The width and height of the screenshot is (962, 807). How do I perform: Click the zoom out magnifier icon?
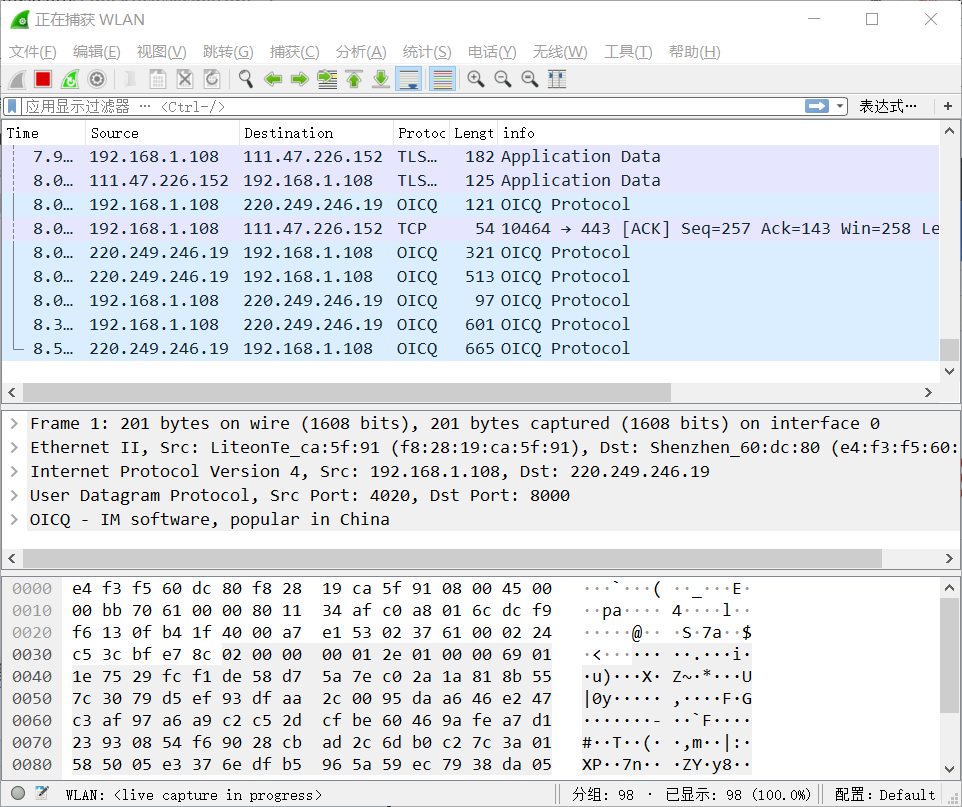(x=502, y=79)
